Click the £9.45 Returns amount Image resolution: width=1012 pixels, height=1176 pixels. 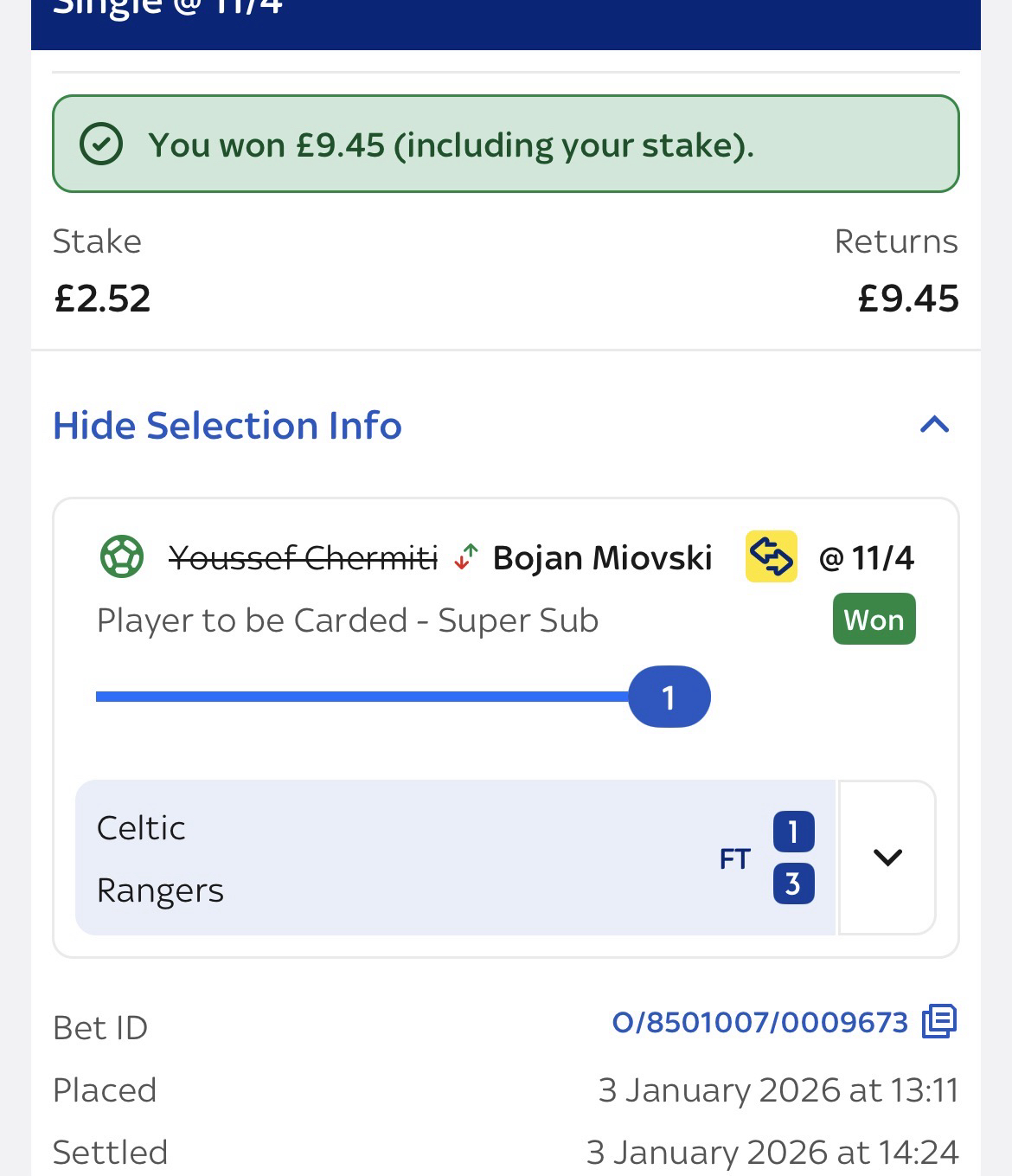tap(908, 299)
